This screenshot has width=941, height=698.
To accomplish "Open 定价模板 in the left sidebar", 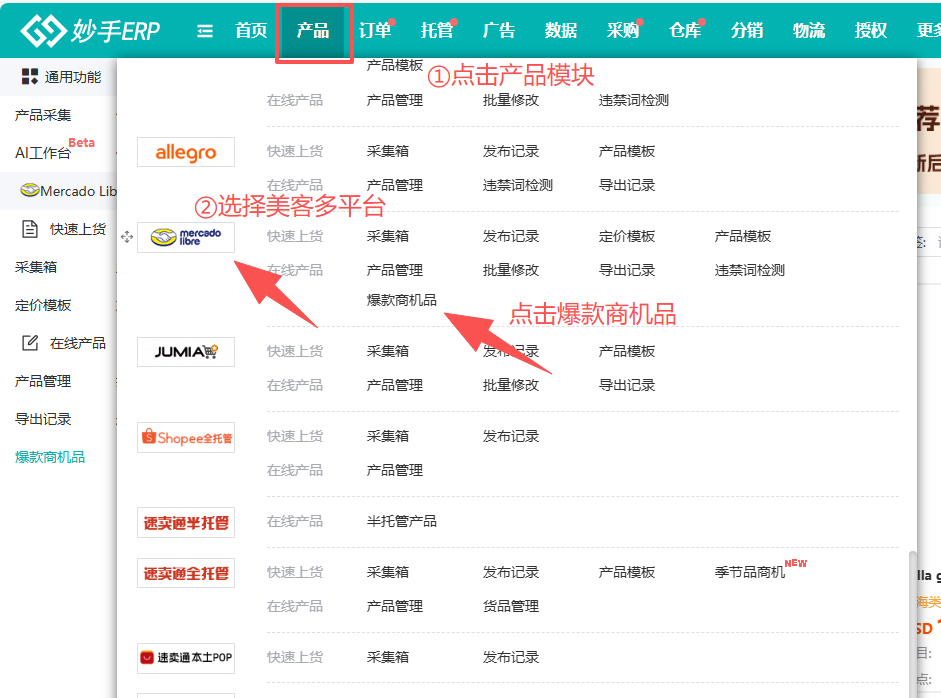I will coord(43,305).
